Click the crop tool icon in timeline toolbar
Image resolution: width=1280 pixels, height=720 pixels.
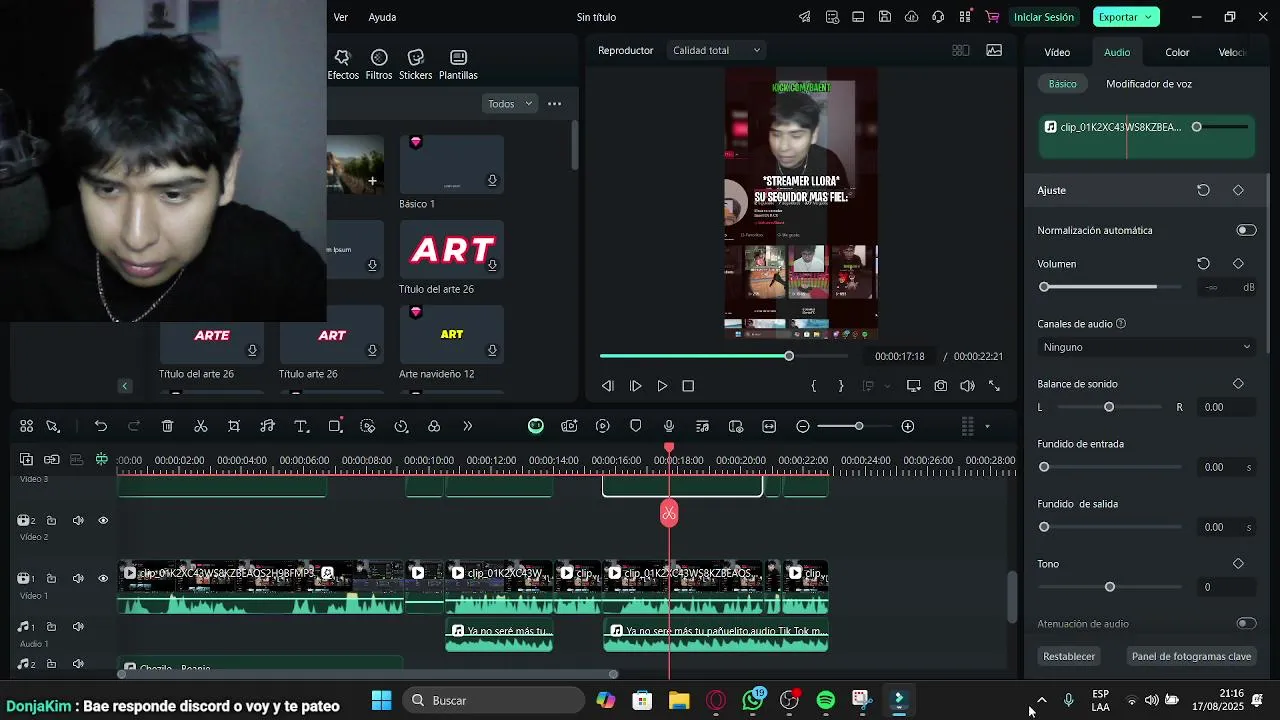click(234, 426)
